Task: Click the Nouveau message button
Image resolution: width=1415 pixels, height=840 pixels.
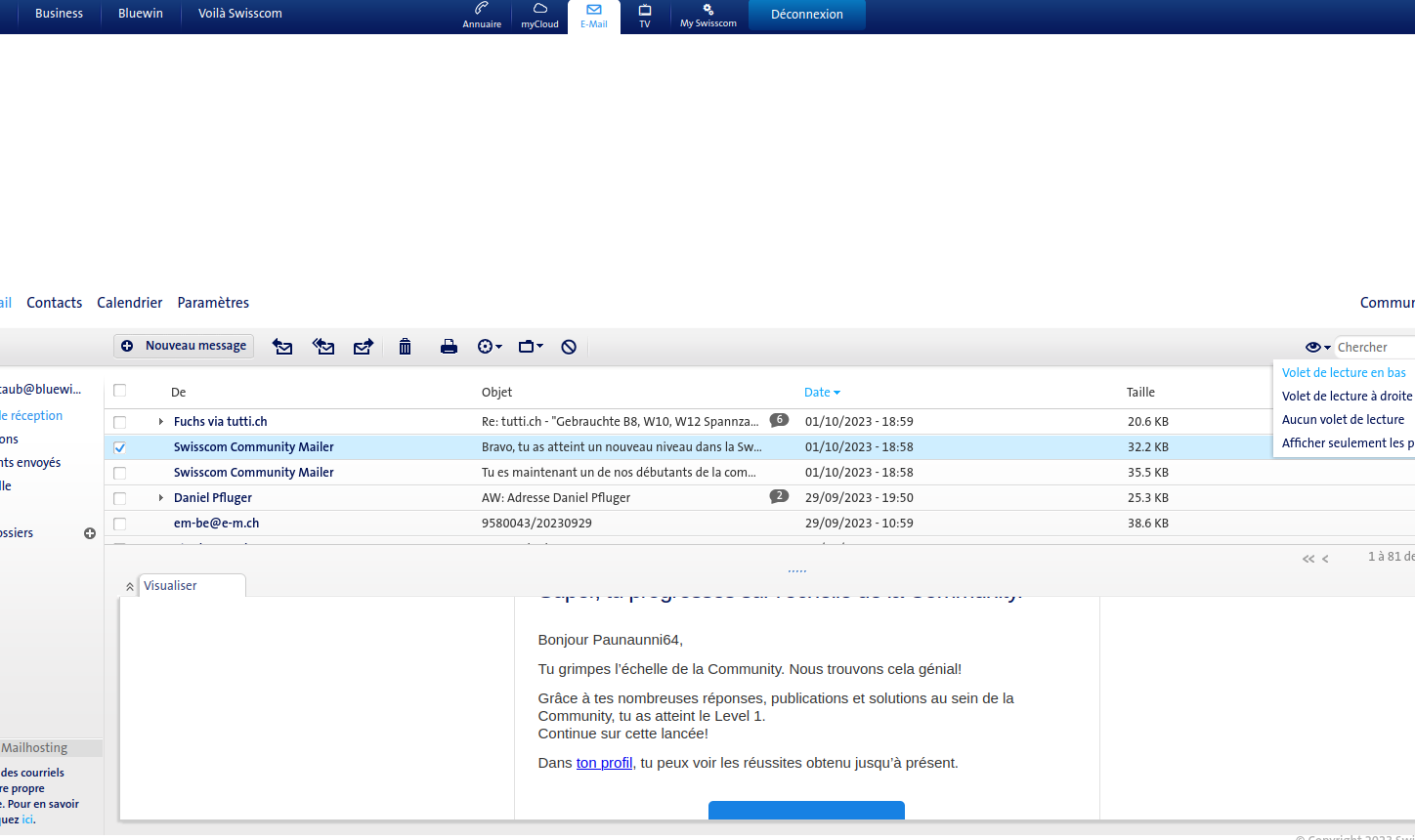Action: (185, 346)
